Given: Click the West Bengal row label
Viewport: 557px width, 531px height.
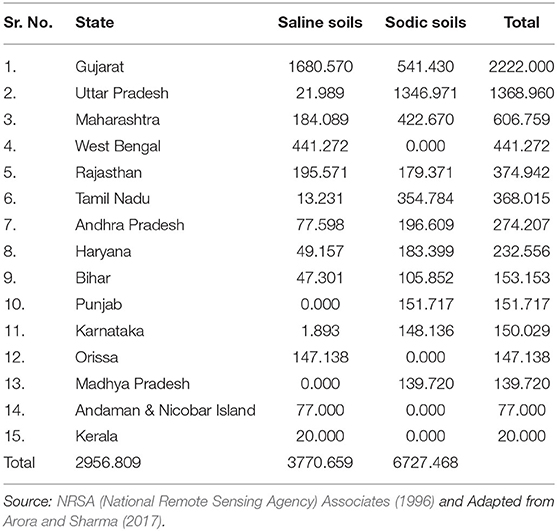Looking at the screenshot, I should (x=118, y=147).
